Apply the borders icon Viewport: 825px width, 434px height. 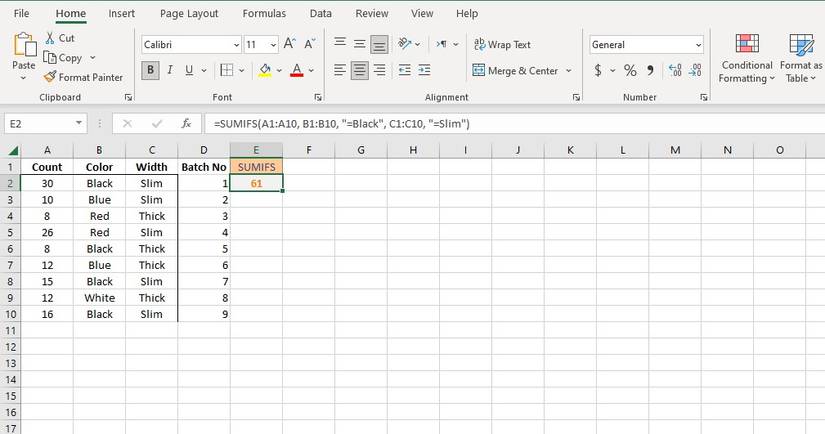227,70
